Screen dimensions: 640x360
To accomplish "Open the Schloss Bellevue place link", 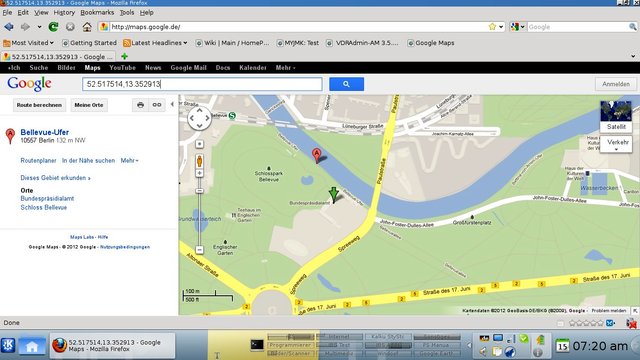I will [x=44, y=207].
